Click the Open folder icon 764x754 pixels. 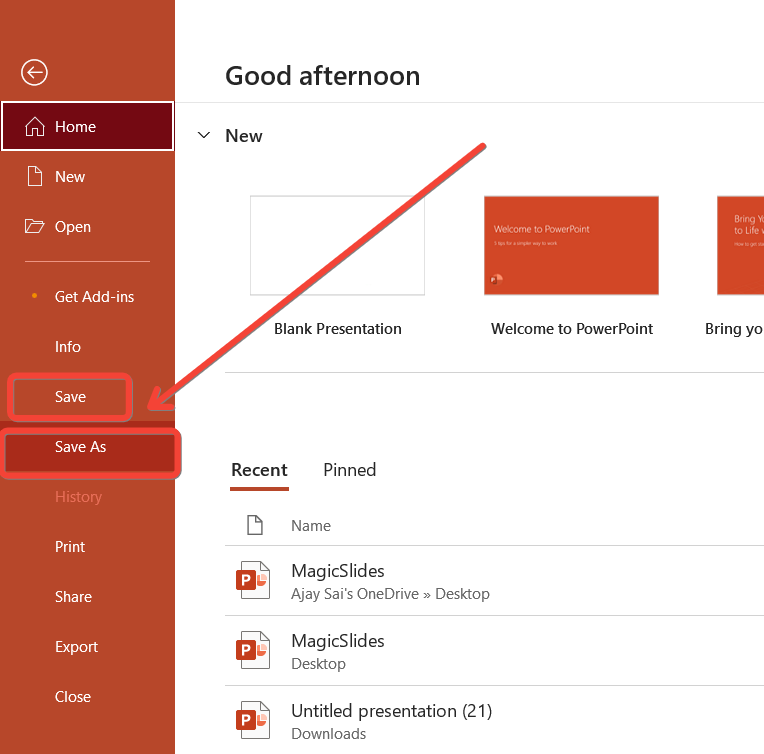(35, 227)
